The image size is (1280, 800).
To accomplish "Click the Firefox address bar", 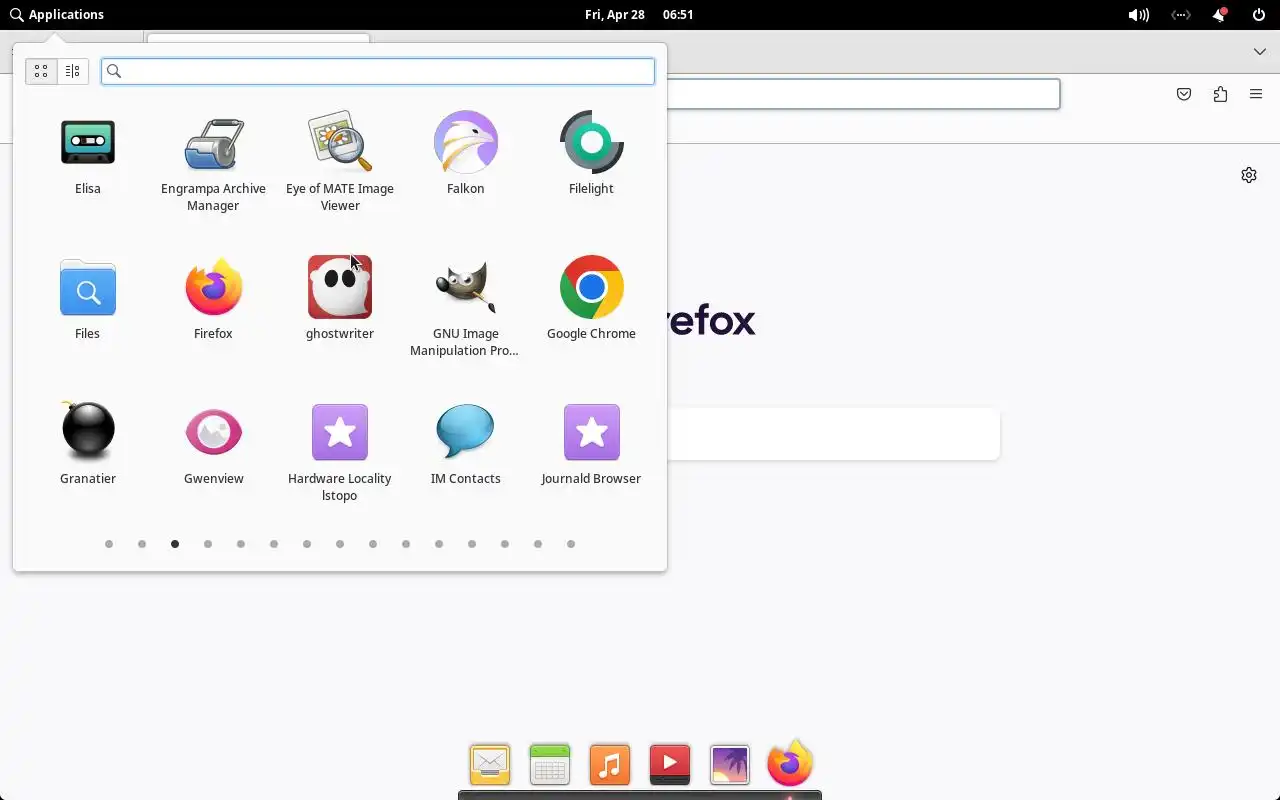I will [x=863, y=94].
